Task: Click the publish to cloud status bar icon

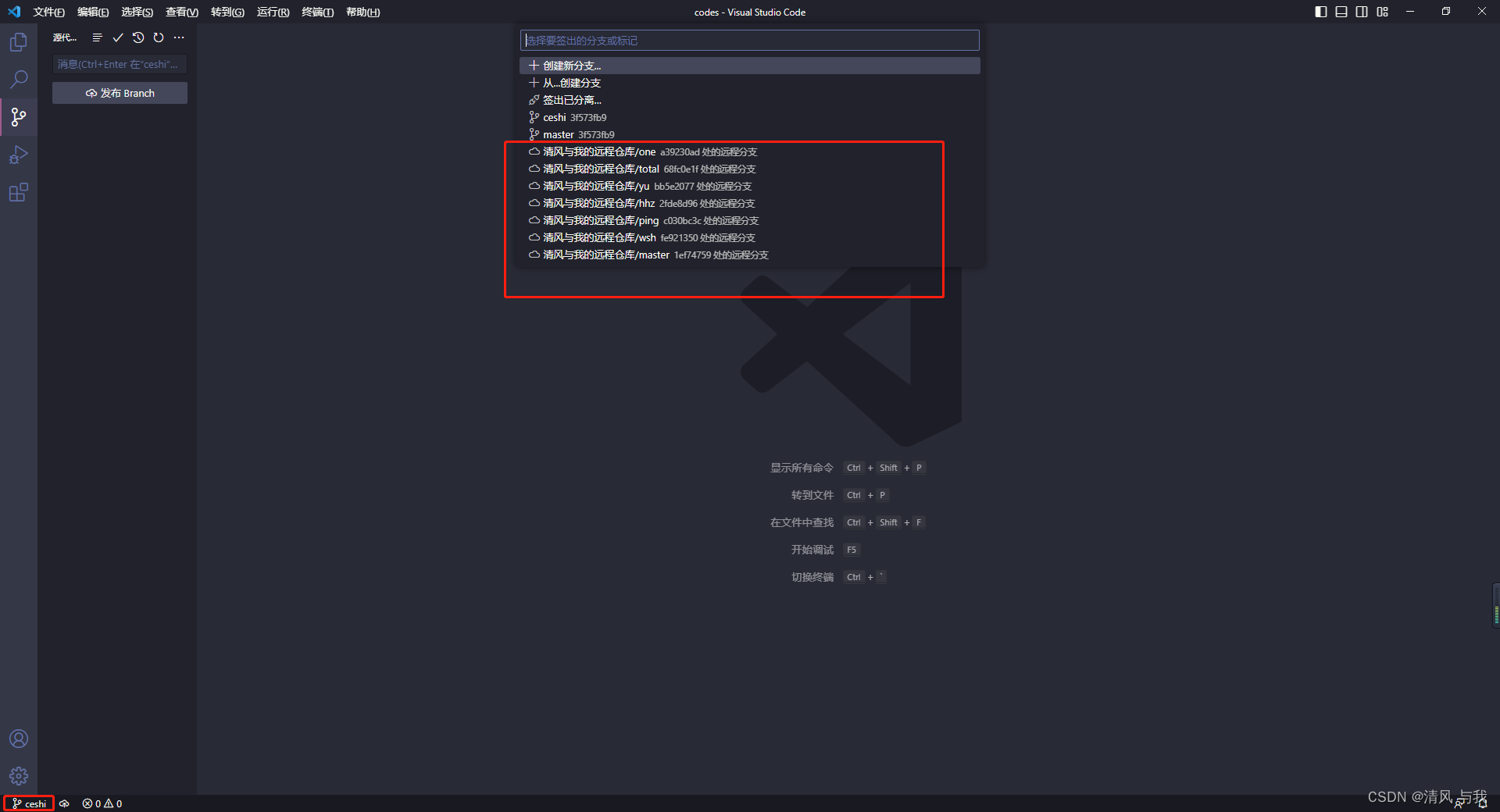Action: point(65,803)
